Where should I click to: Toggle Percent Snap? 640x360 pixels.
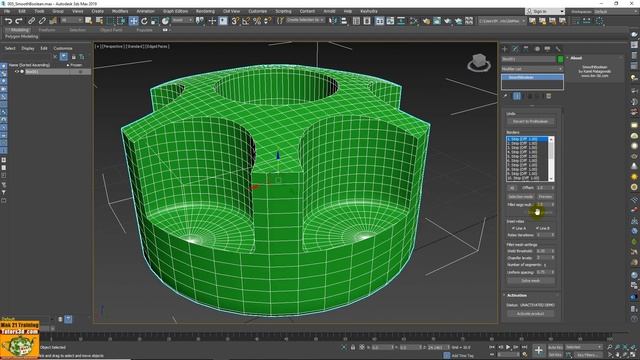coord(257,20)
